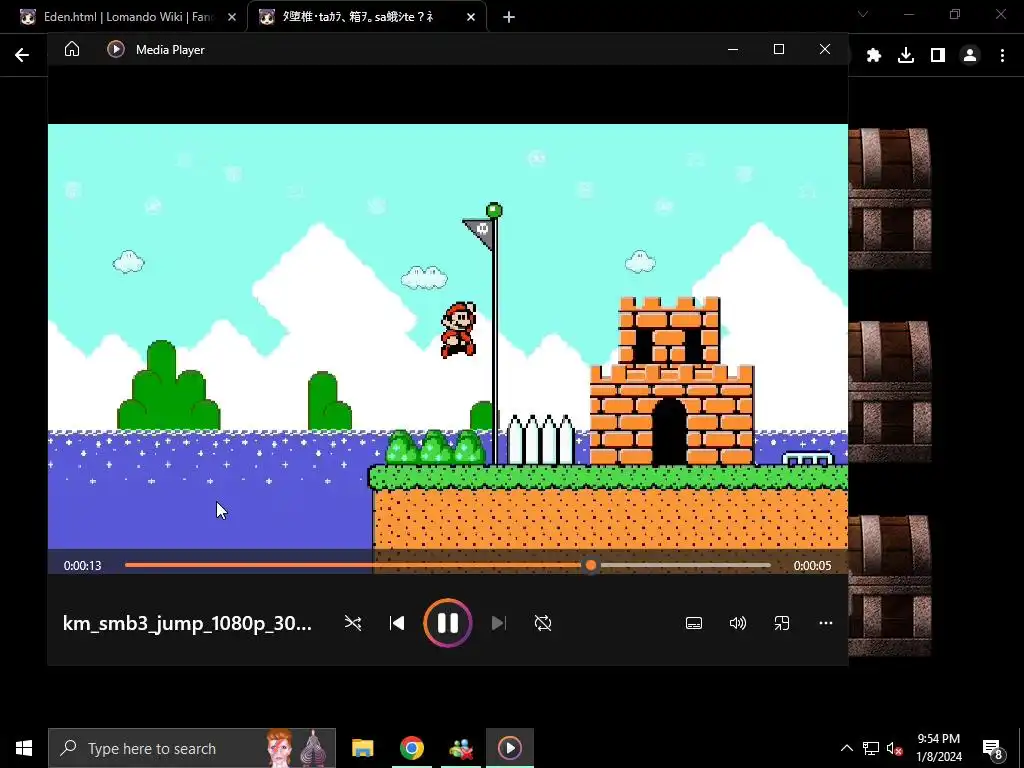Skip to next track in Media Player

click(x=498, y=623)
